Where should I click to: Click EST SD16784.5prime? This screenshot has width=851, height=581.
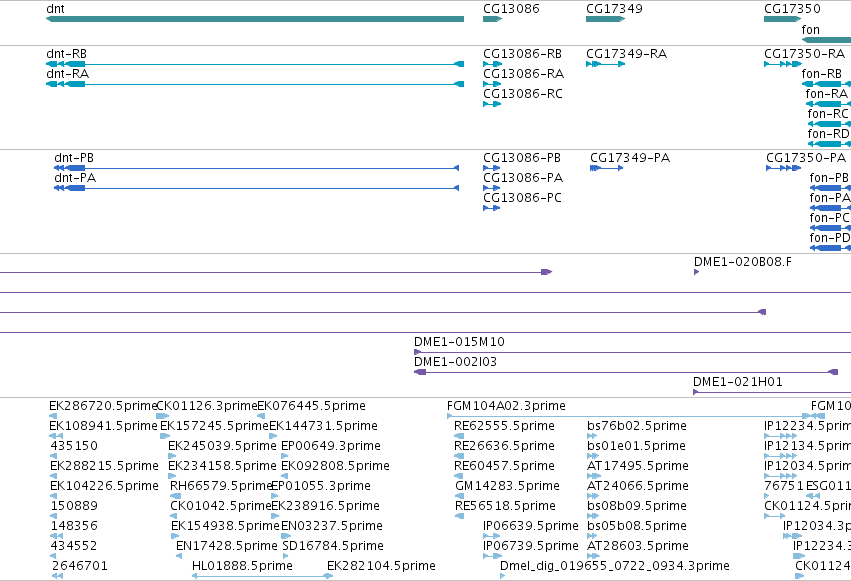(287, 557)
